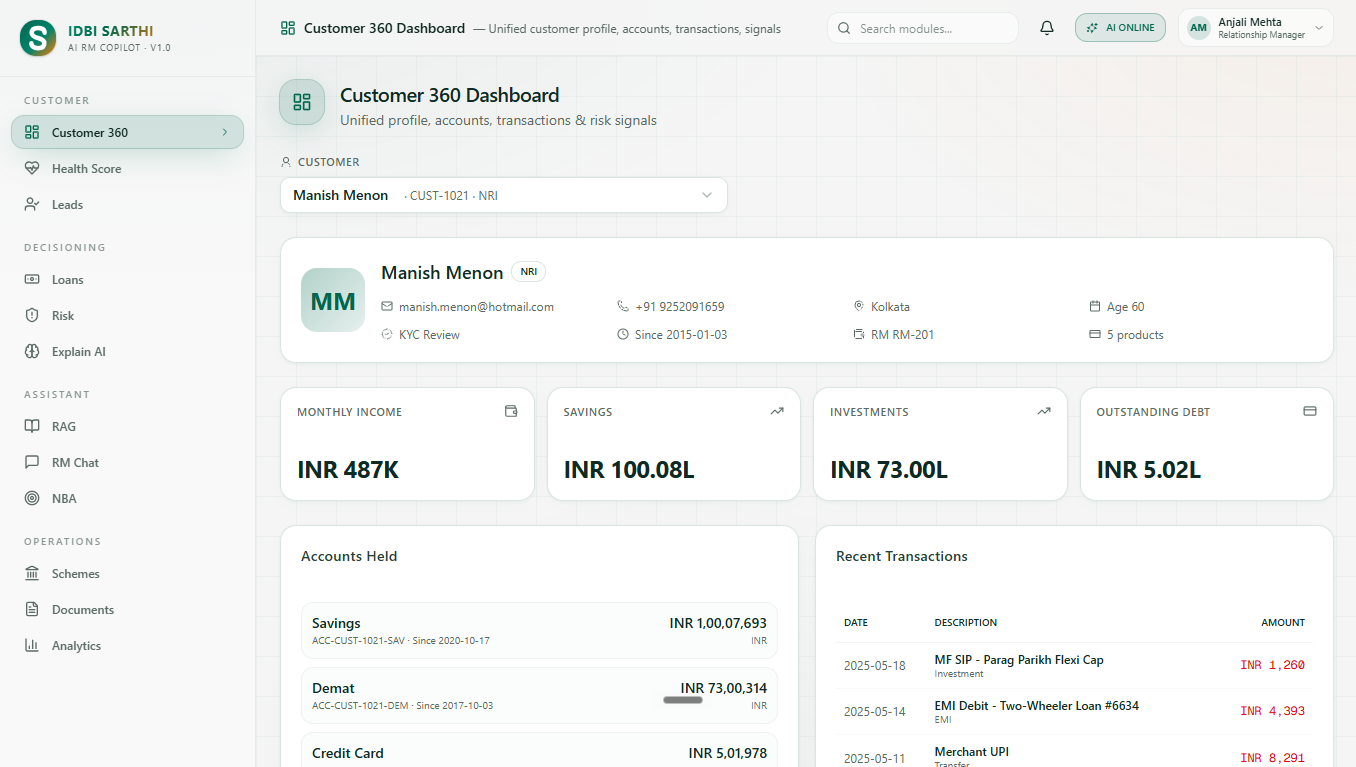The height and width of the screenshot is (767, 1356).
Task: Open the Risk module
Action: pyautogui.click(x=127, y=315)
